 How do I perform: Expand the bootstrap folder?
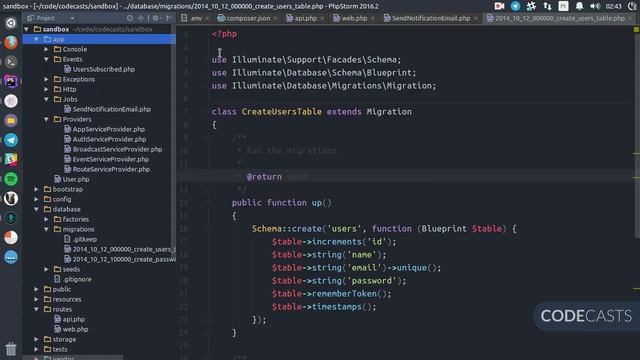tap(37, 189)
